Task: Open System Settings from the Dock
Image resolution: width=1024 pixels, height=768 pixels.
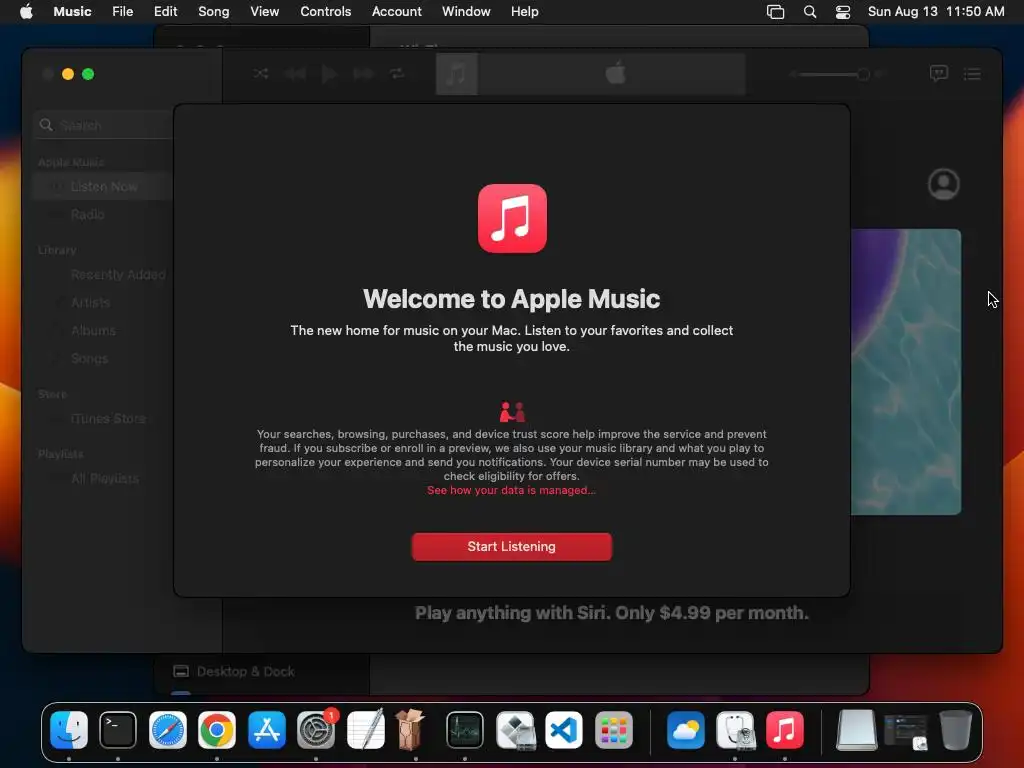Action: [316, 729]
